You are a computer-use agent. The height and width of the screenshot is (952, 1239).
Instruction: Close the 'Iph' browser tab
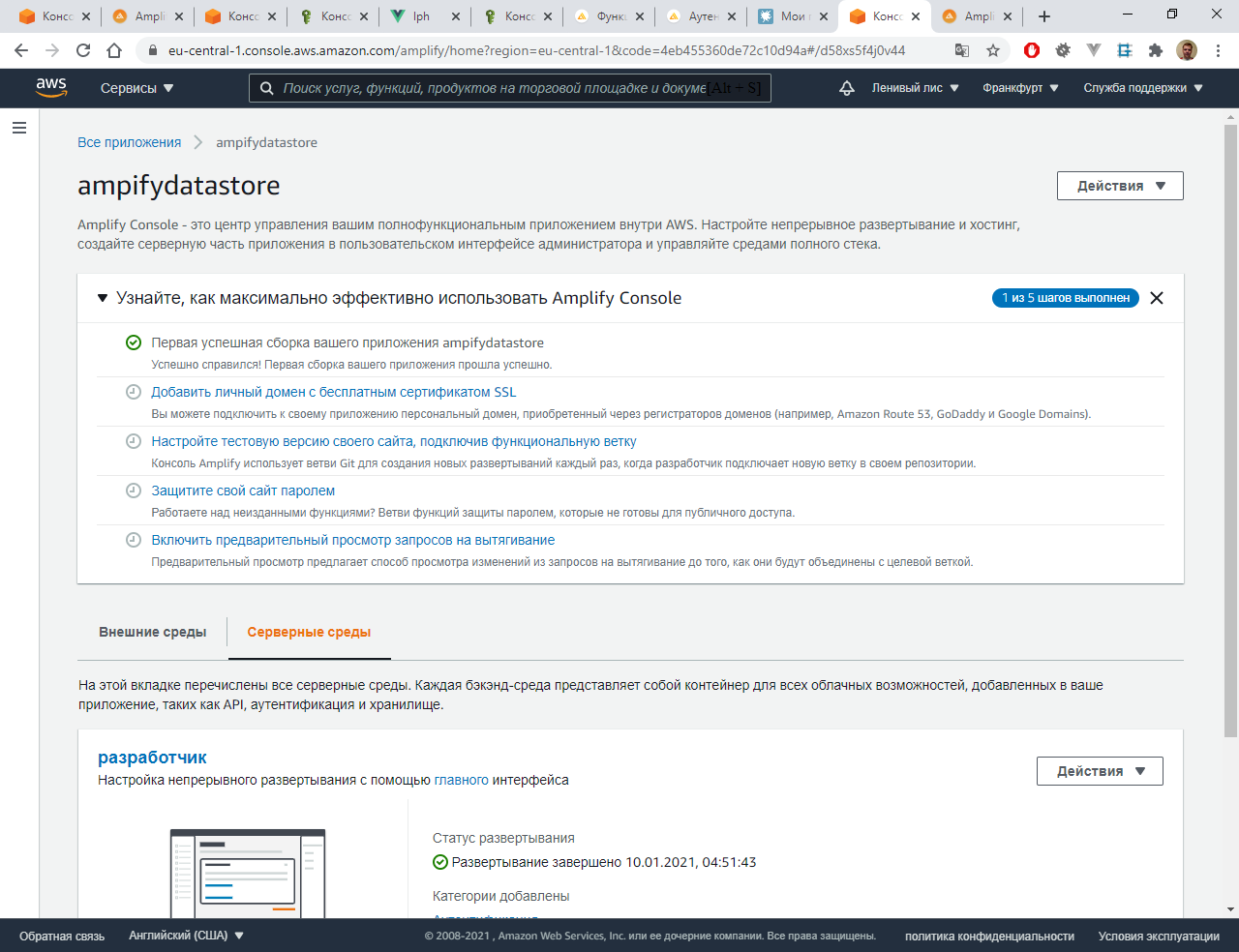tap(456, 16)
